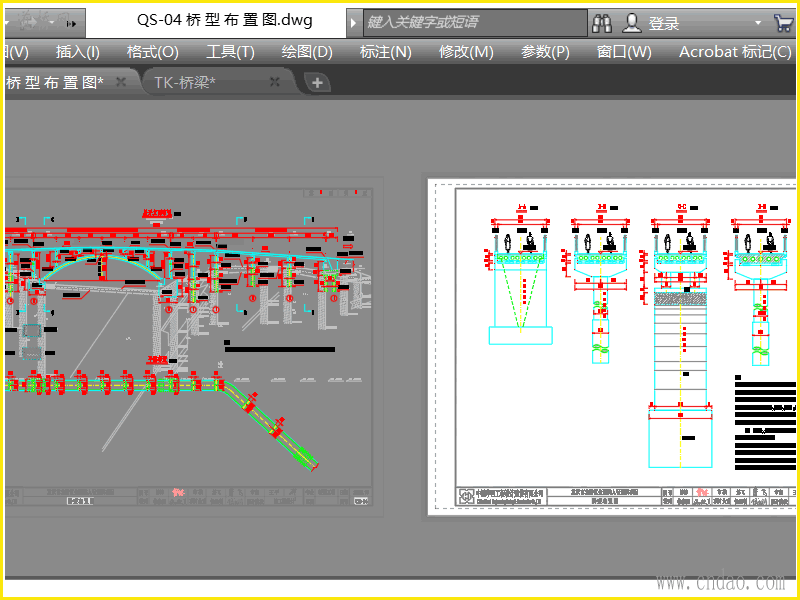Switch to the 桥型布置图 drawing tab
The height and width of the screenshot is (600, 800).
(x=55, y=82)
